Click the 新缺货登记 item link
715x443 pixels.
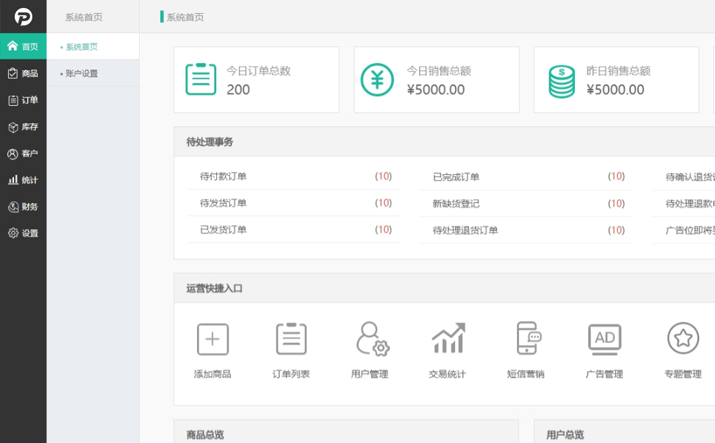(x=456, y=203)
